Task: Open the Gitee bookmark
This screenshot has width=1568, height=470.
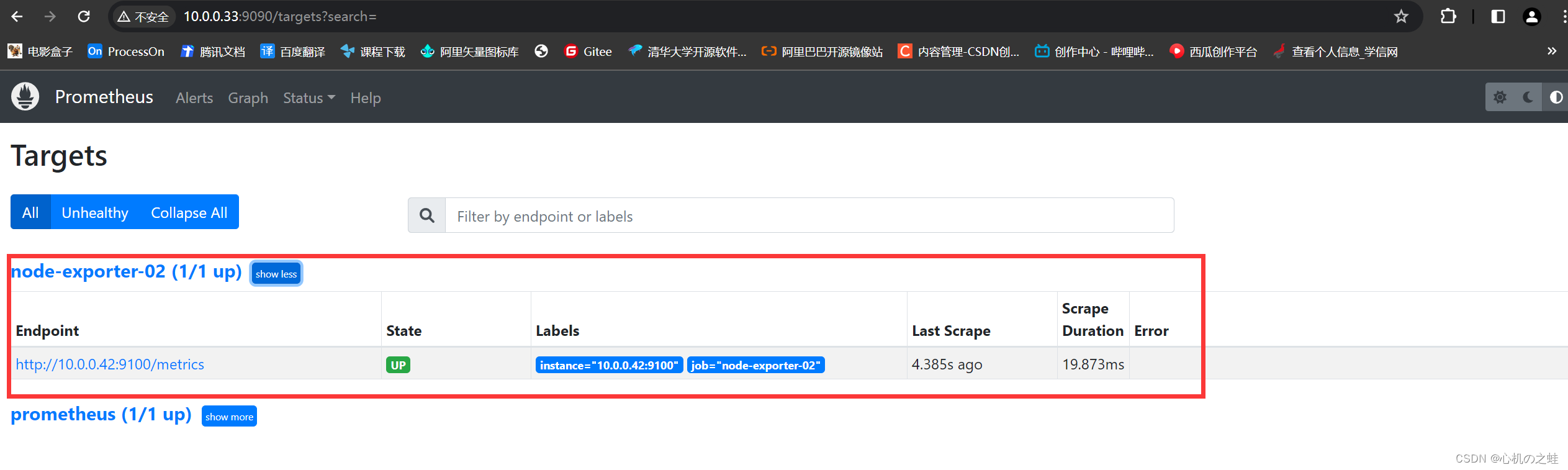Action: coord(588,52)
